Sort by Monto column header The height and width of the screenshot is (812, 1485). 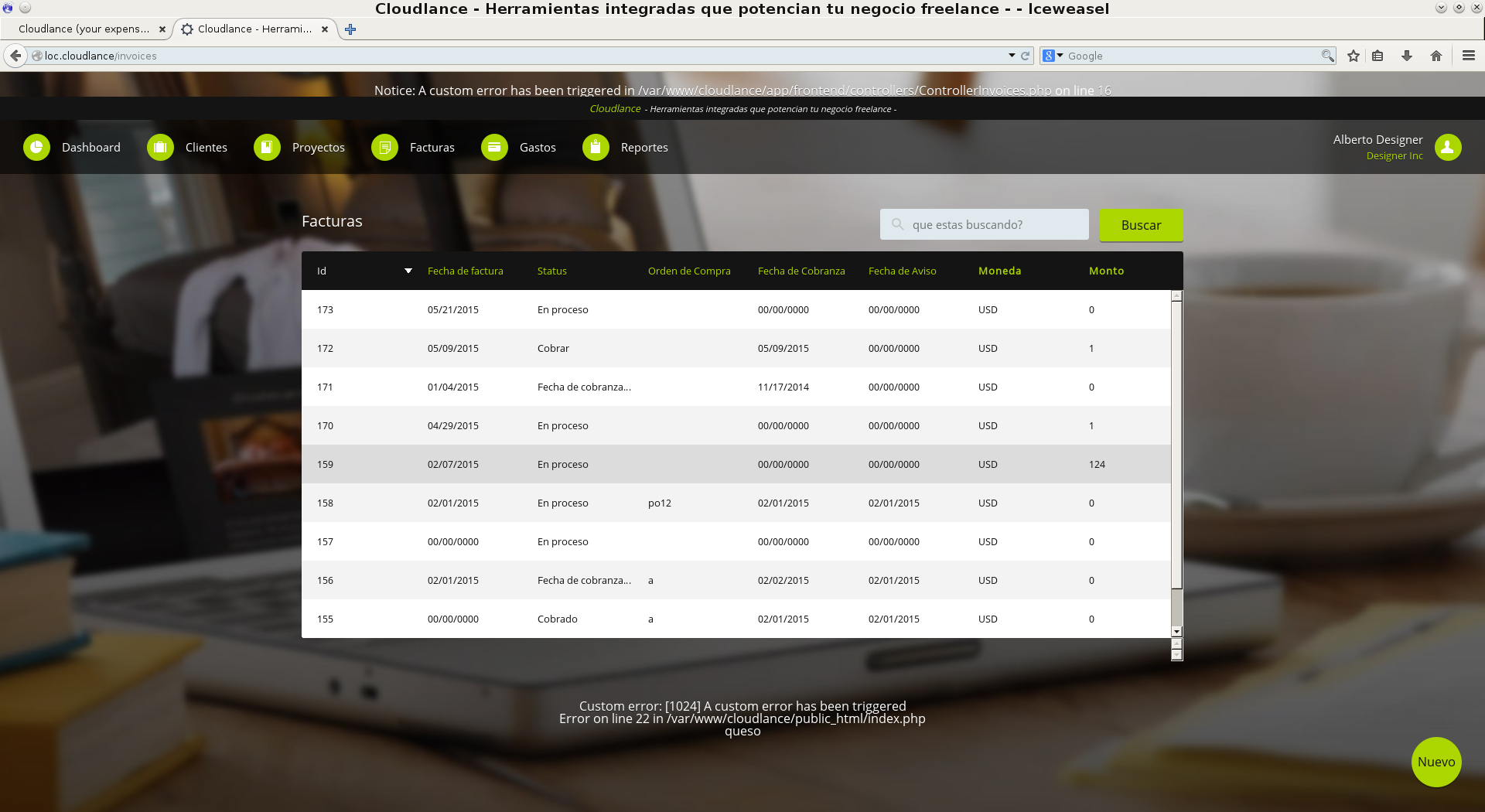point(1107,271)
